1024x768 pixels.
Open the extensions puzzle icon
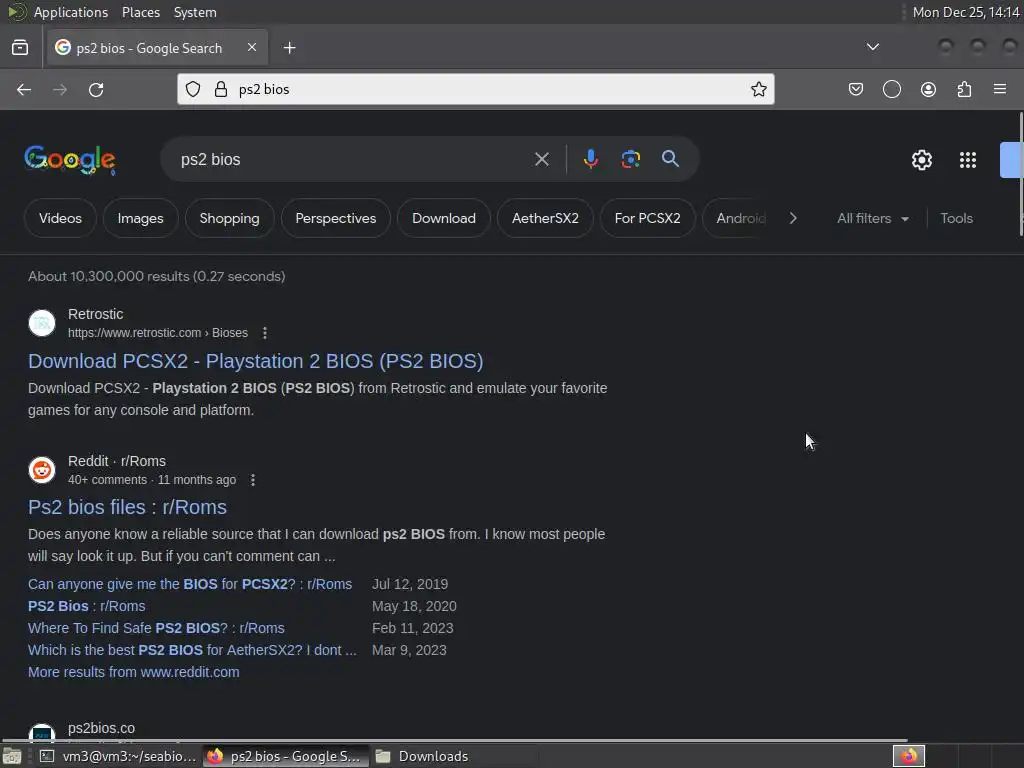pyautogui.click(x=964, y=89)
